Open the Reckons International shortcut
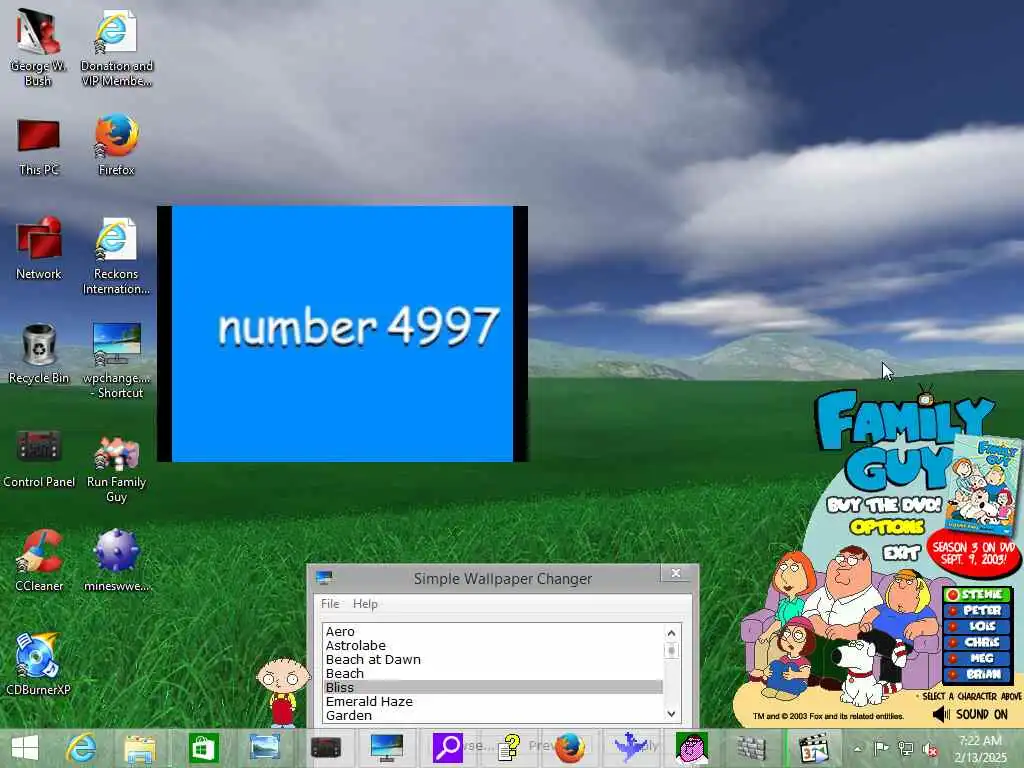The height and width of the screenshot is (768, 1024). coord(116,256)
